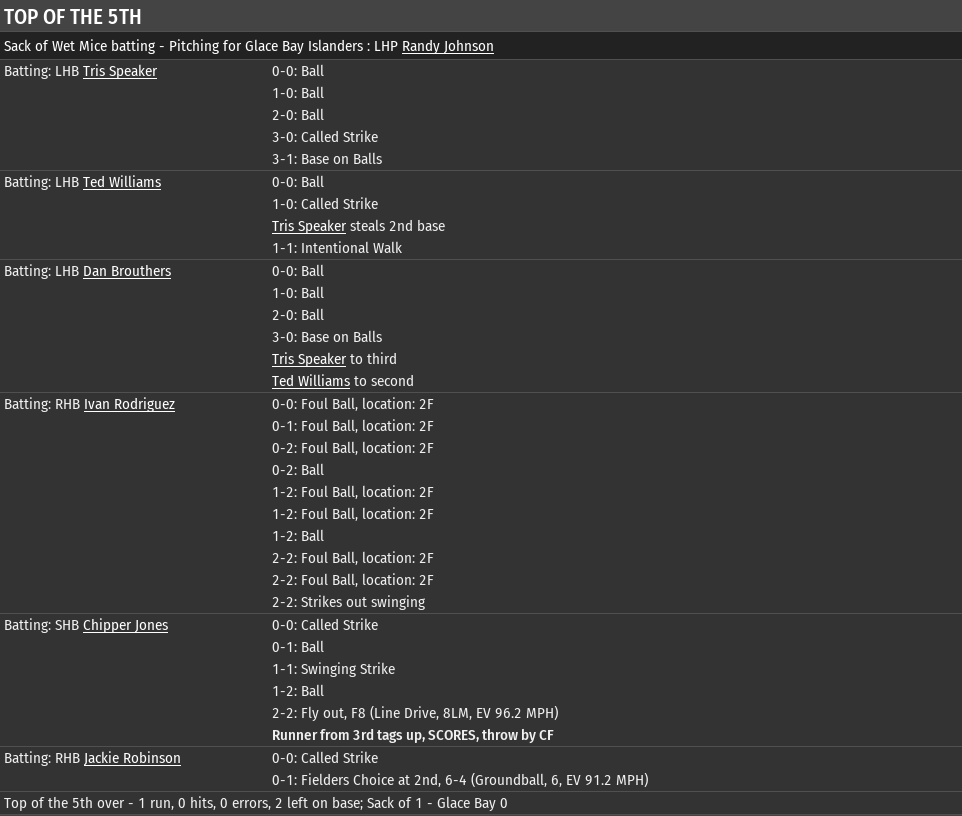Image resolution: width=962 pixels, height=816 pixels.
Task: Click the 1-1 Swinging Strike line
Action: (333, 669)
